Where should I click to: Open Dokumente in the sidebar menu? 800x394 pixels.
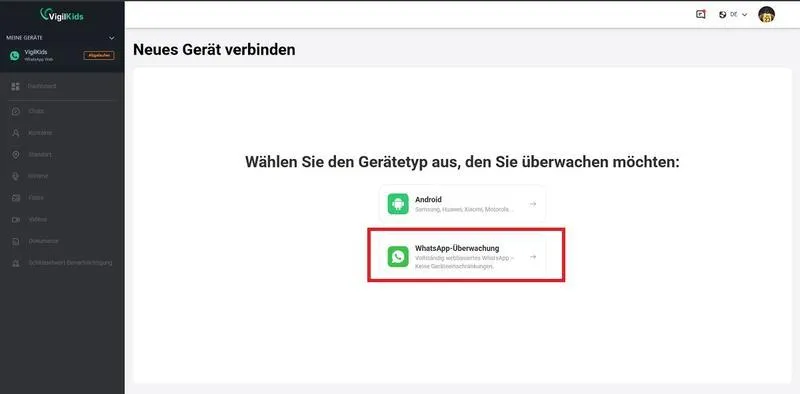pos(43,241)
